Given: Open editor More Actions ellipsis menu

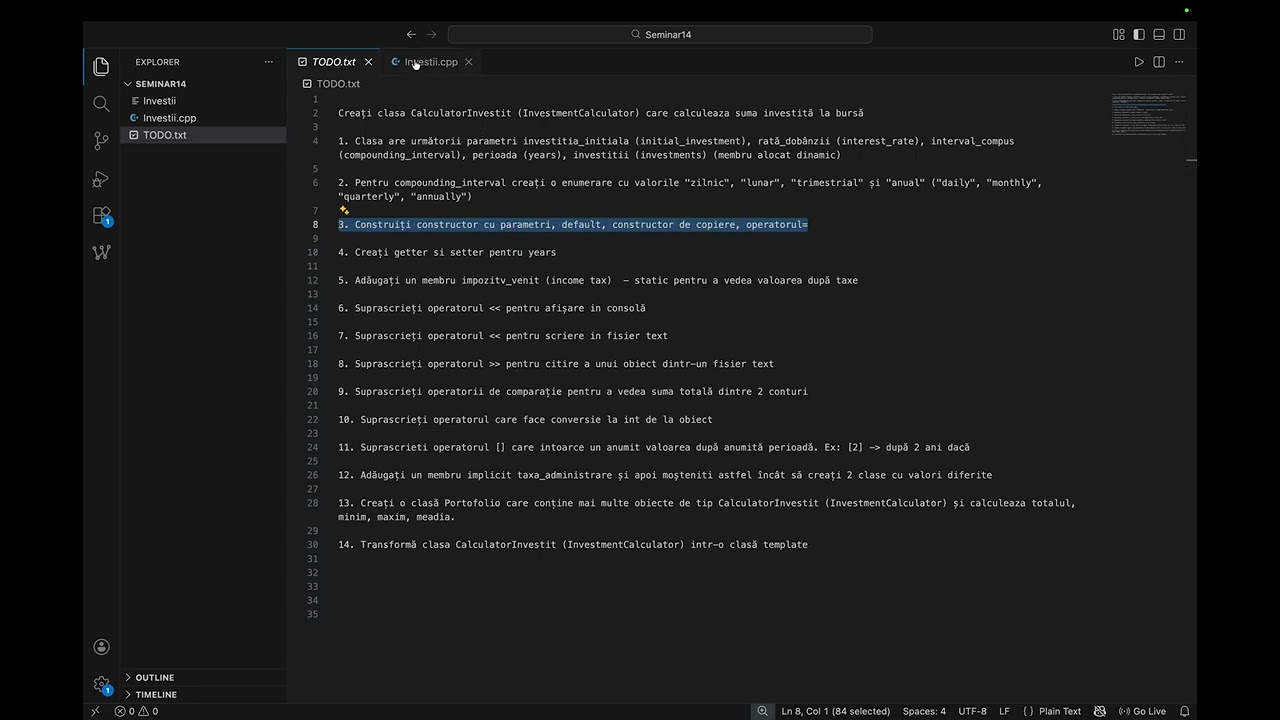Looking at the screenshot, I should click(1179, 62).
